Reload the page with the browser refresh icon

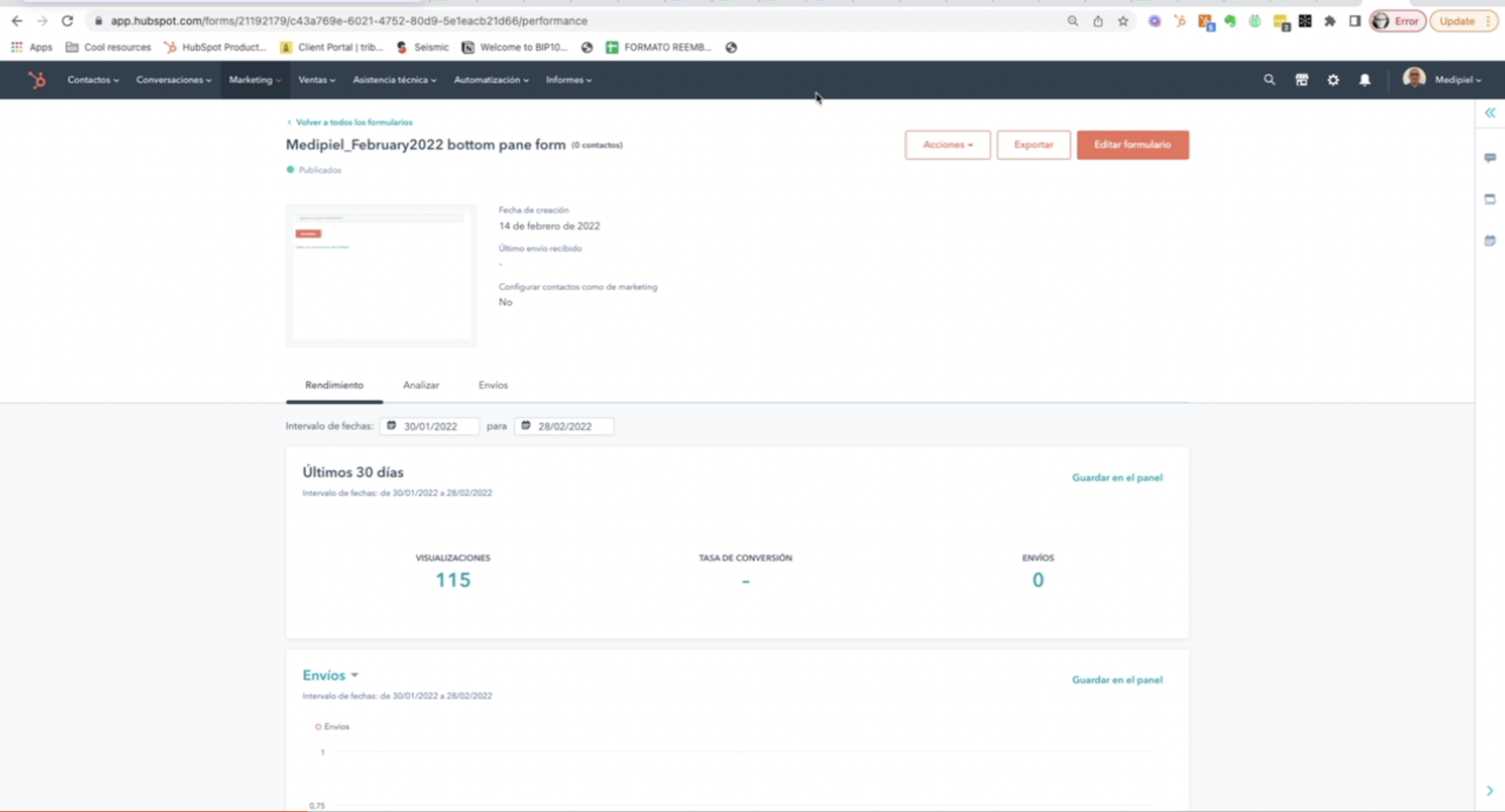click(67, 21)
